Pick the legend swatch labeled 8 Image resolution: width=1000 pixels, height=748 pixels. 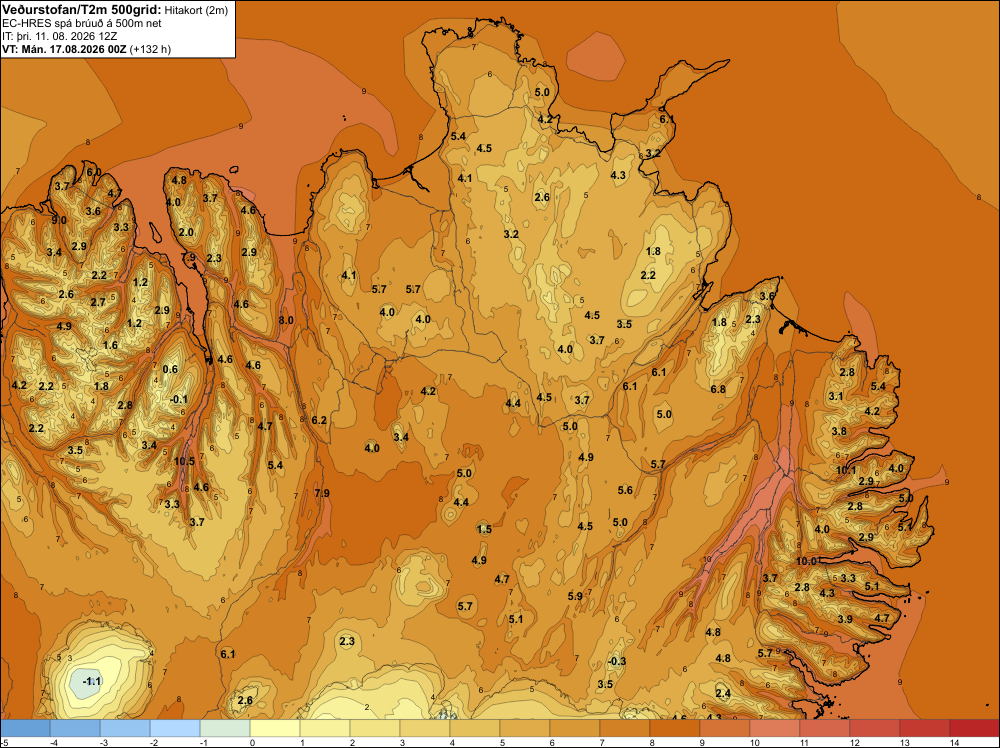[675, 728]
